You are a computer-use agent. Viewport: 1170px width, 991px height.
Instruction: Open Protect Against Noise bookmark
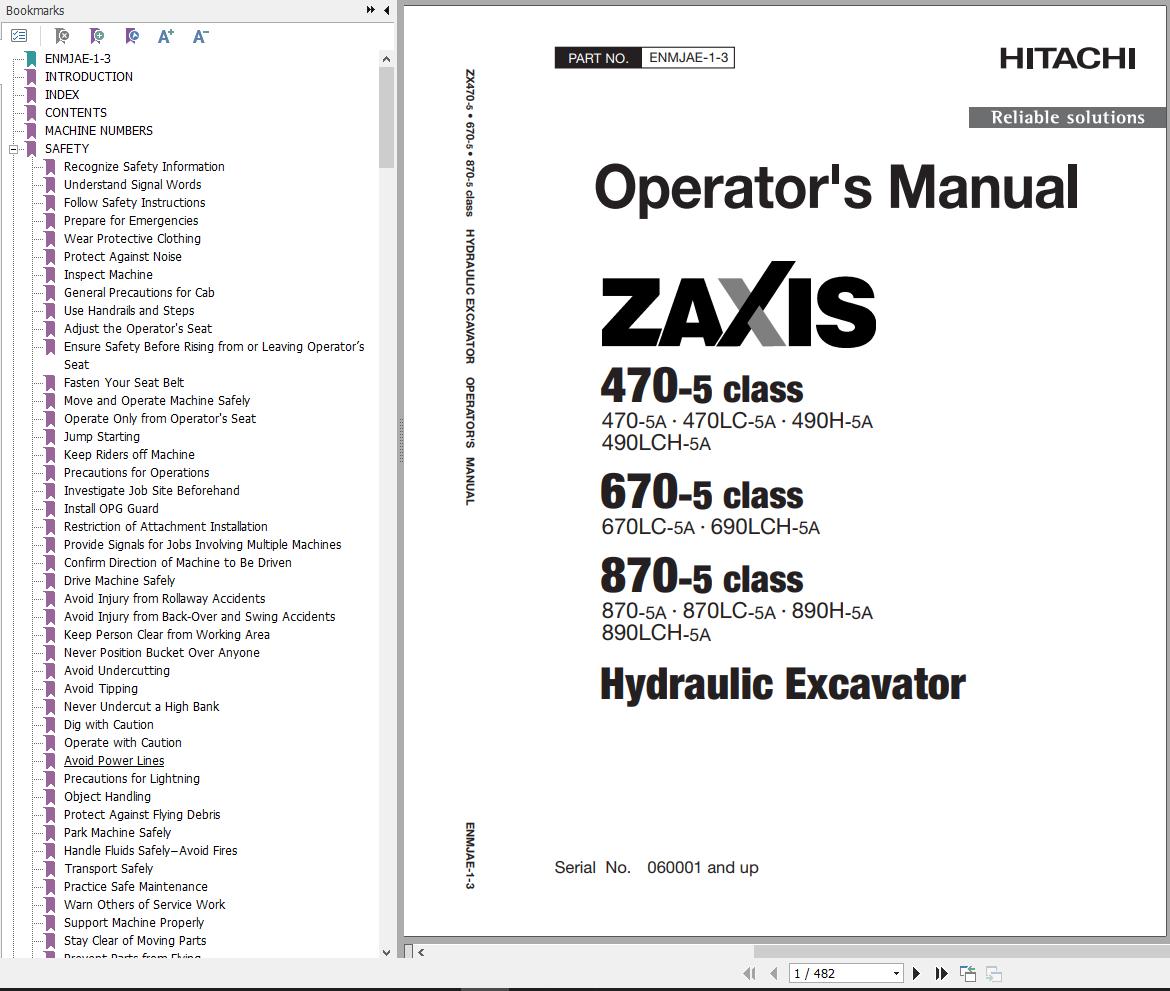[x=122, y=257]
